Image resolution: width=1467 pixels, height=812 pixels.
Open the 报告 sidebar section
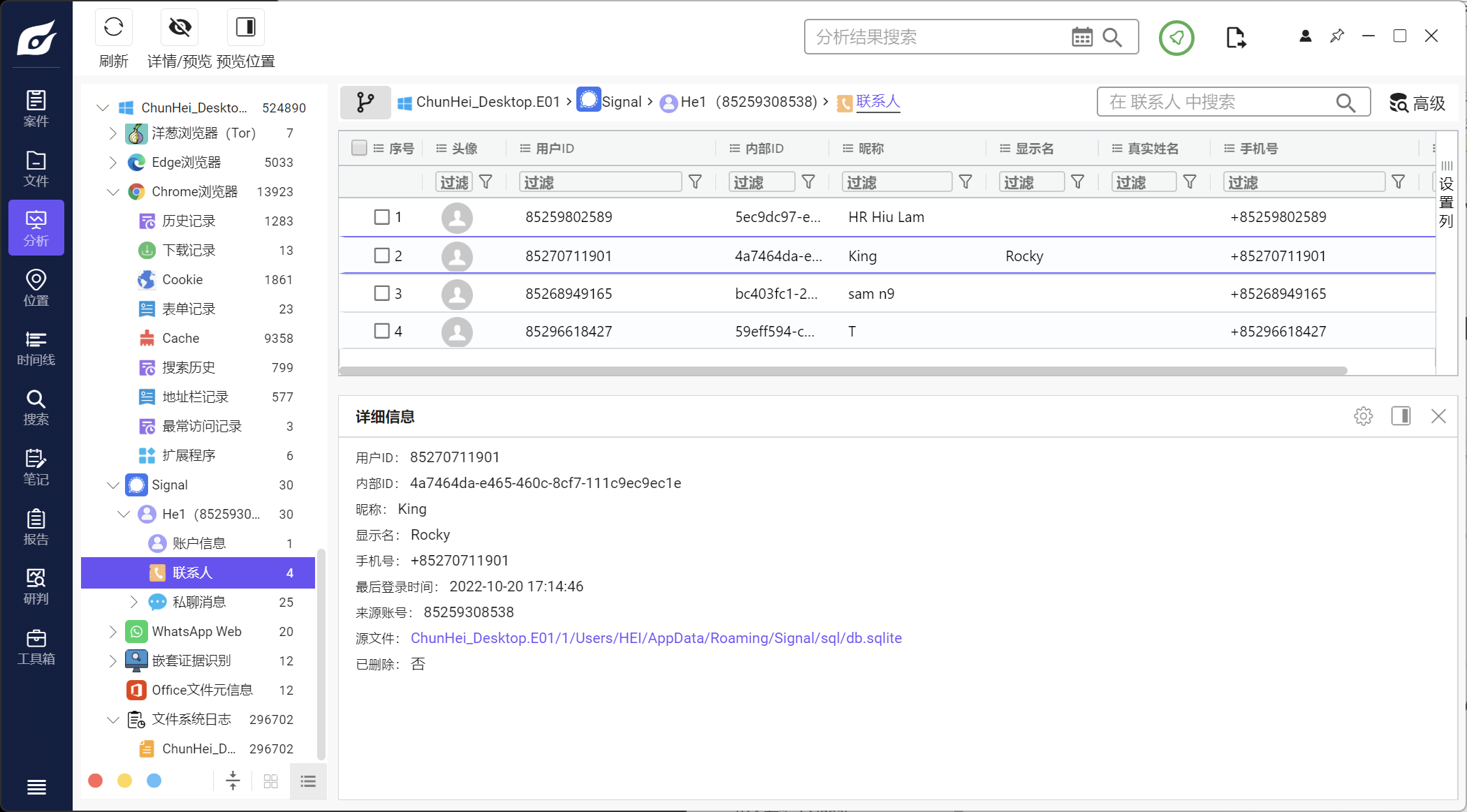pos(36,527)
